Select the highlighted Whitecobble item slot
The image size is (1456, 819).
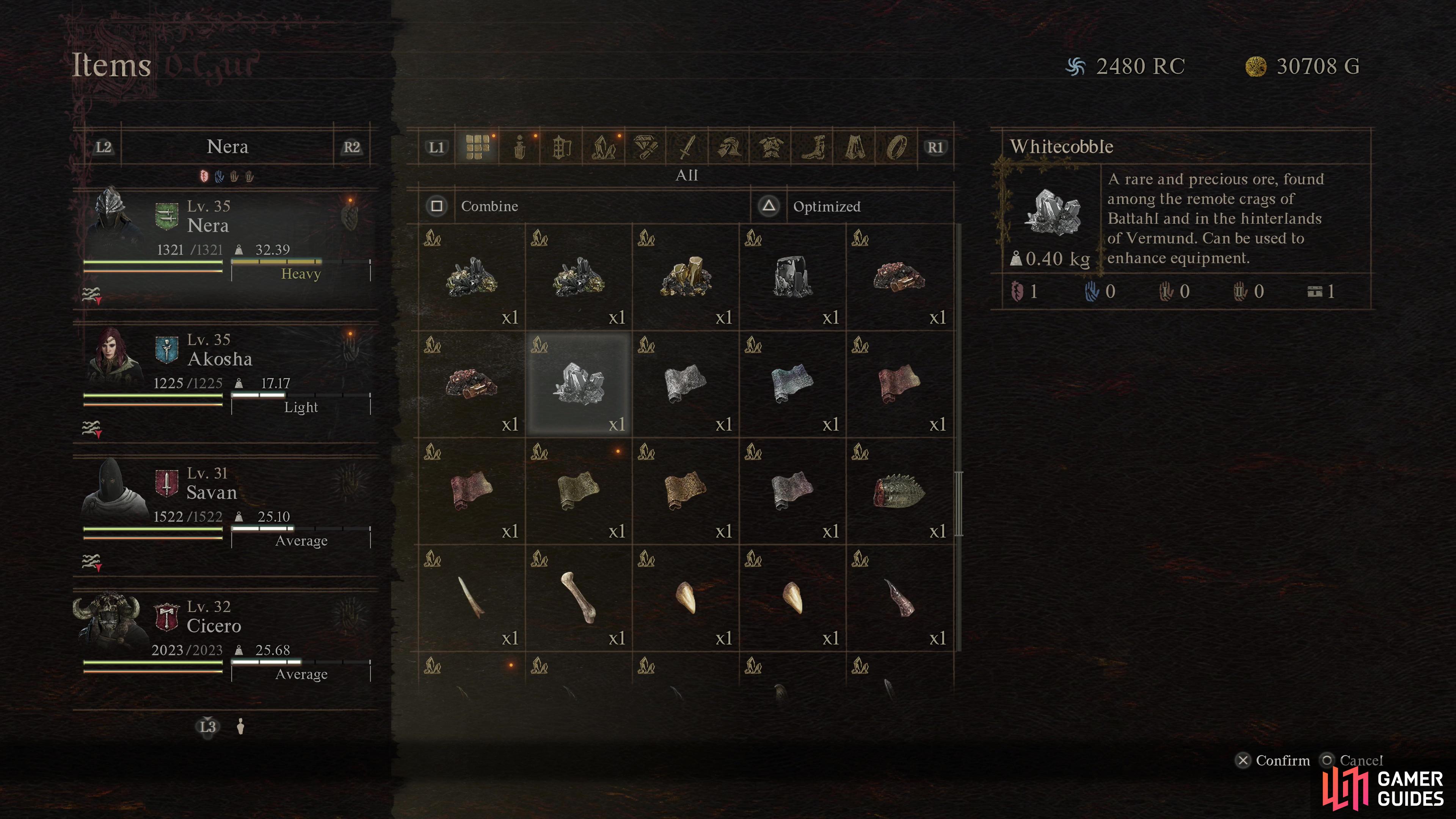coord(579,384)
